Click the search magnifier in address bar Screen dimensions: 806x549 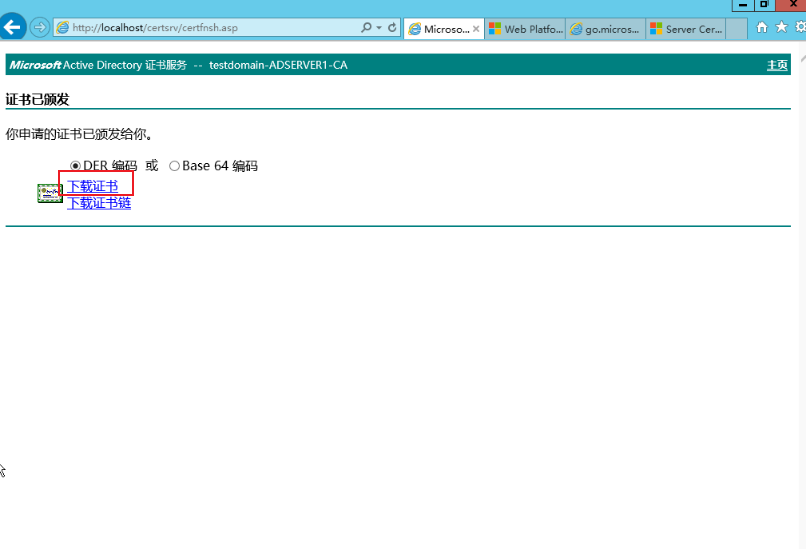click(x=366, y=27)
